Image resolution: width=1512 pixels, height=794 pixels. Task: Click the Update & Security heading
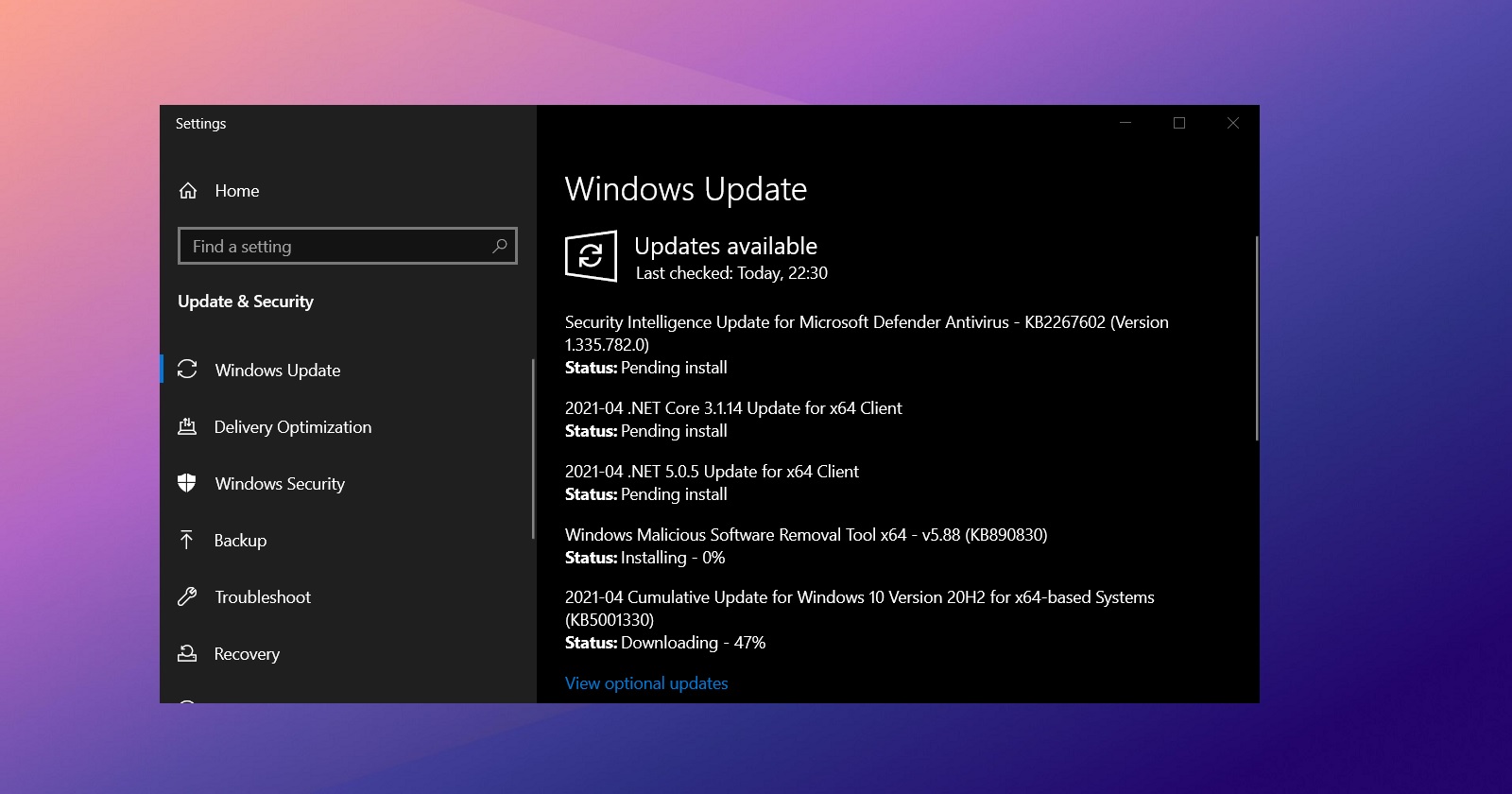(x=246, y=302)
